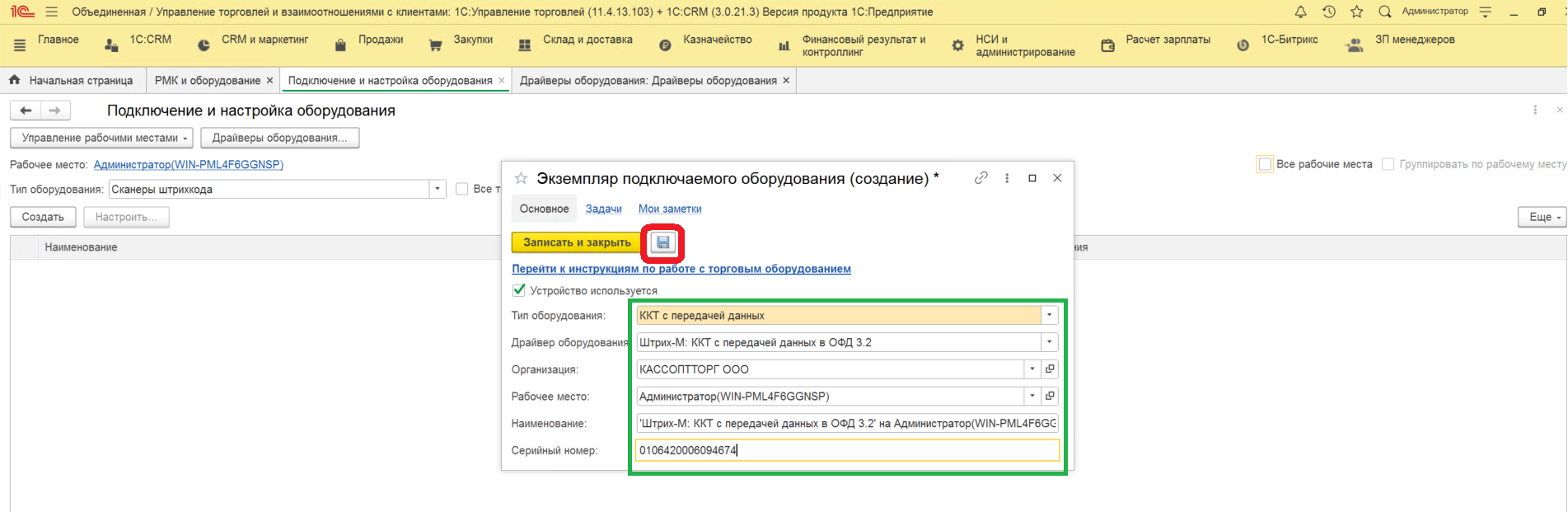1568x512 pixels.
Task: Open 'Управление рабочими местами' dropdown
Action: click(x=101, y=138)
